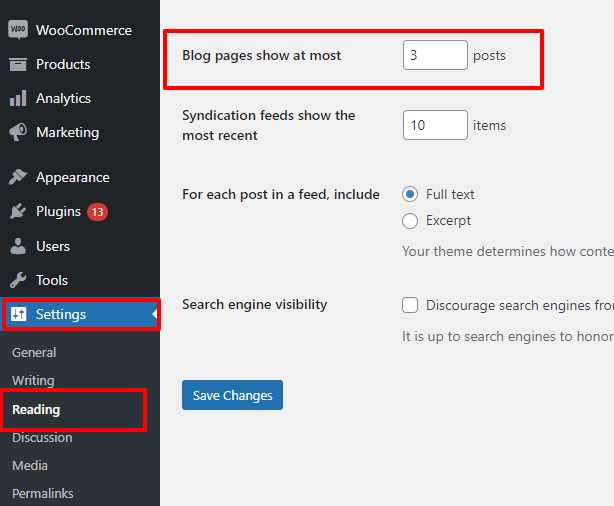Image resolution: width=614 pixels, height=506 pixels.
Task: Enable Discourage search engines checkbox
Action: click(x=410, y=305)
